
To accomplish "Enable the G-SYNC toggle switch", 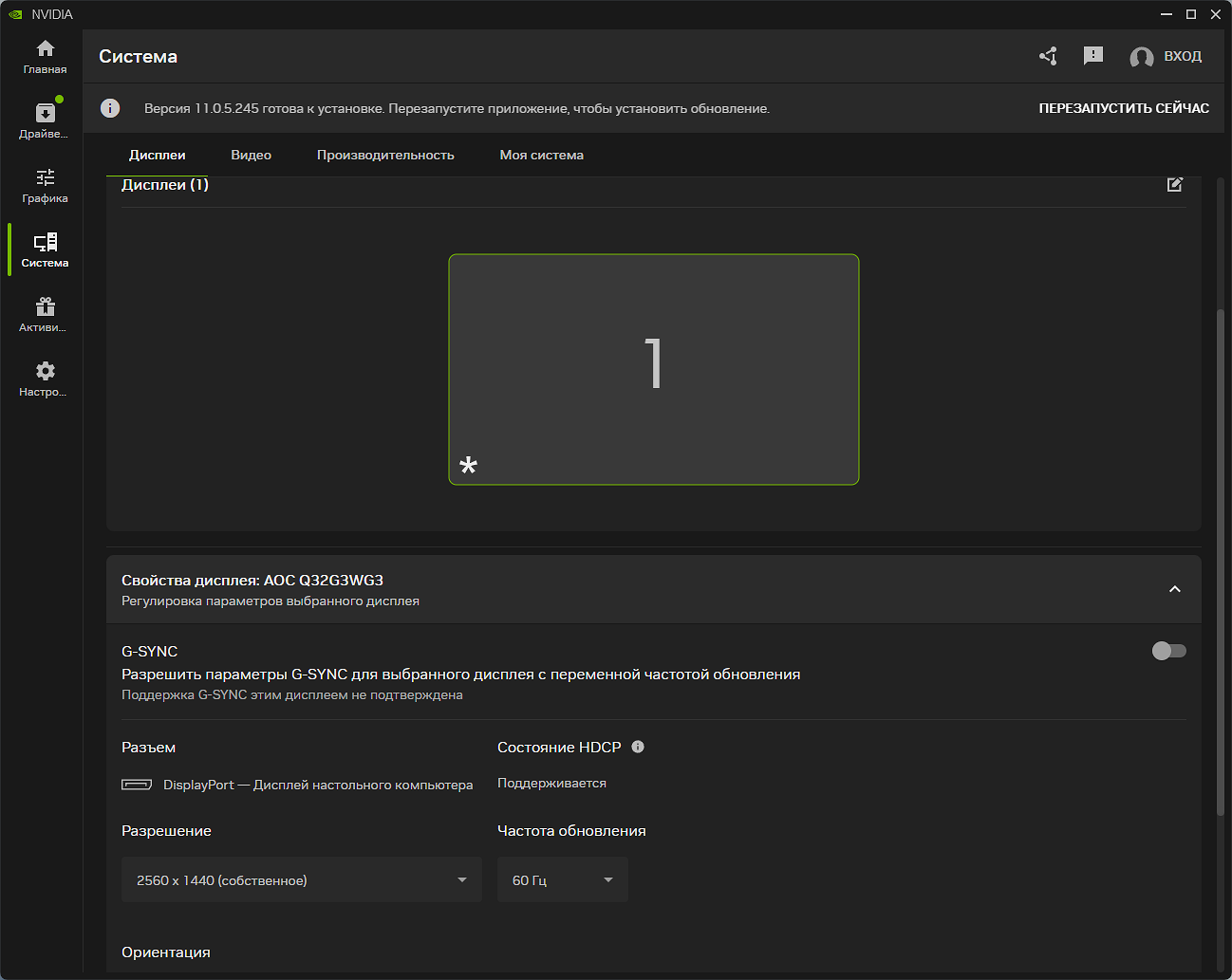I will [1168, 651].
